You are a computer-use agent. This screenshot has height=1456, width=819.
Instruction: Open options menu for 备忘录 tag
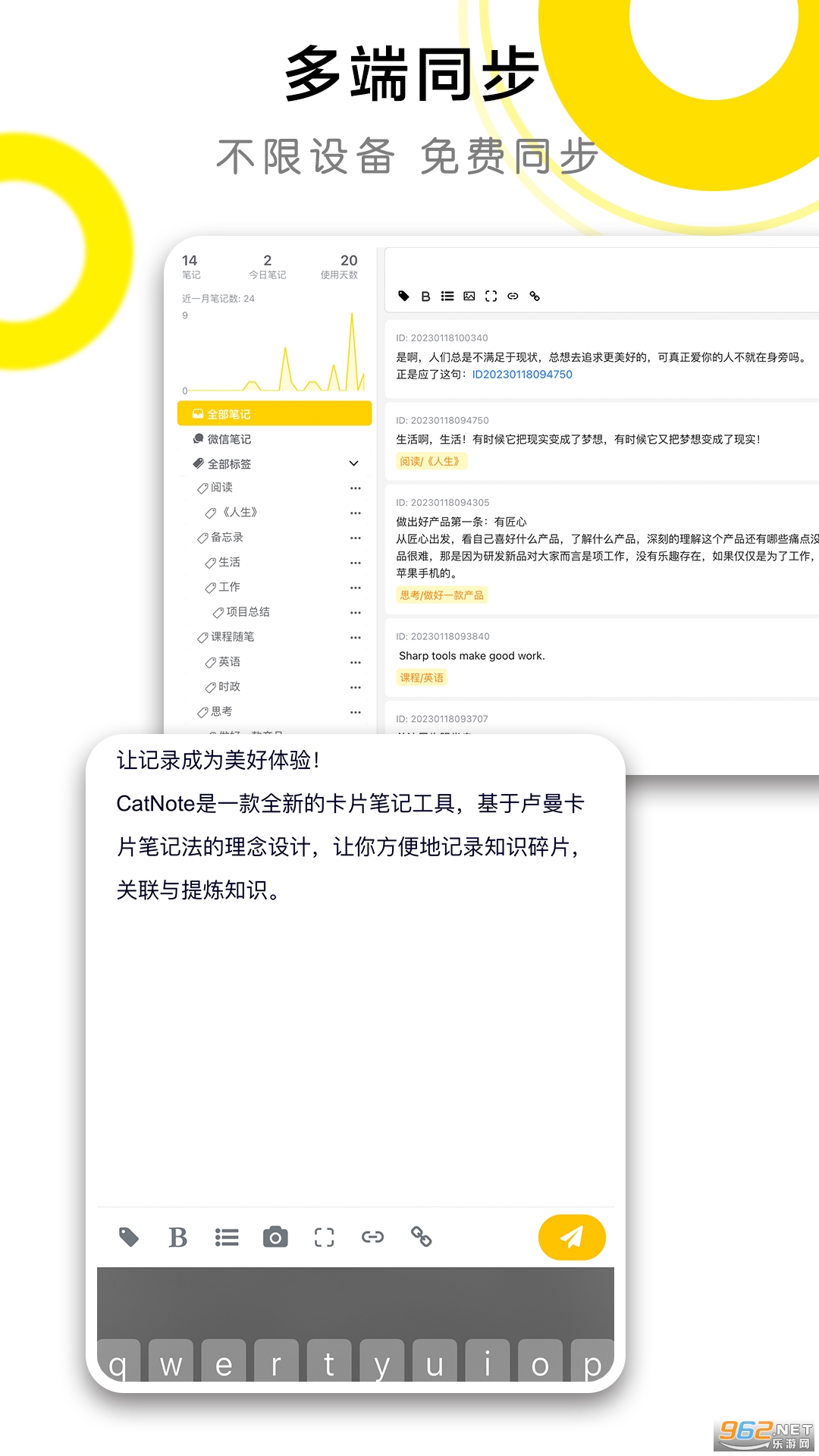[x=356, y=538]
